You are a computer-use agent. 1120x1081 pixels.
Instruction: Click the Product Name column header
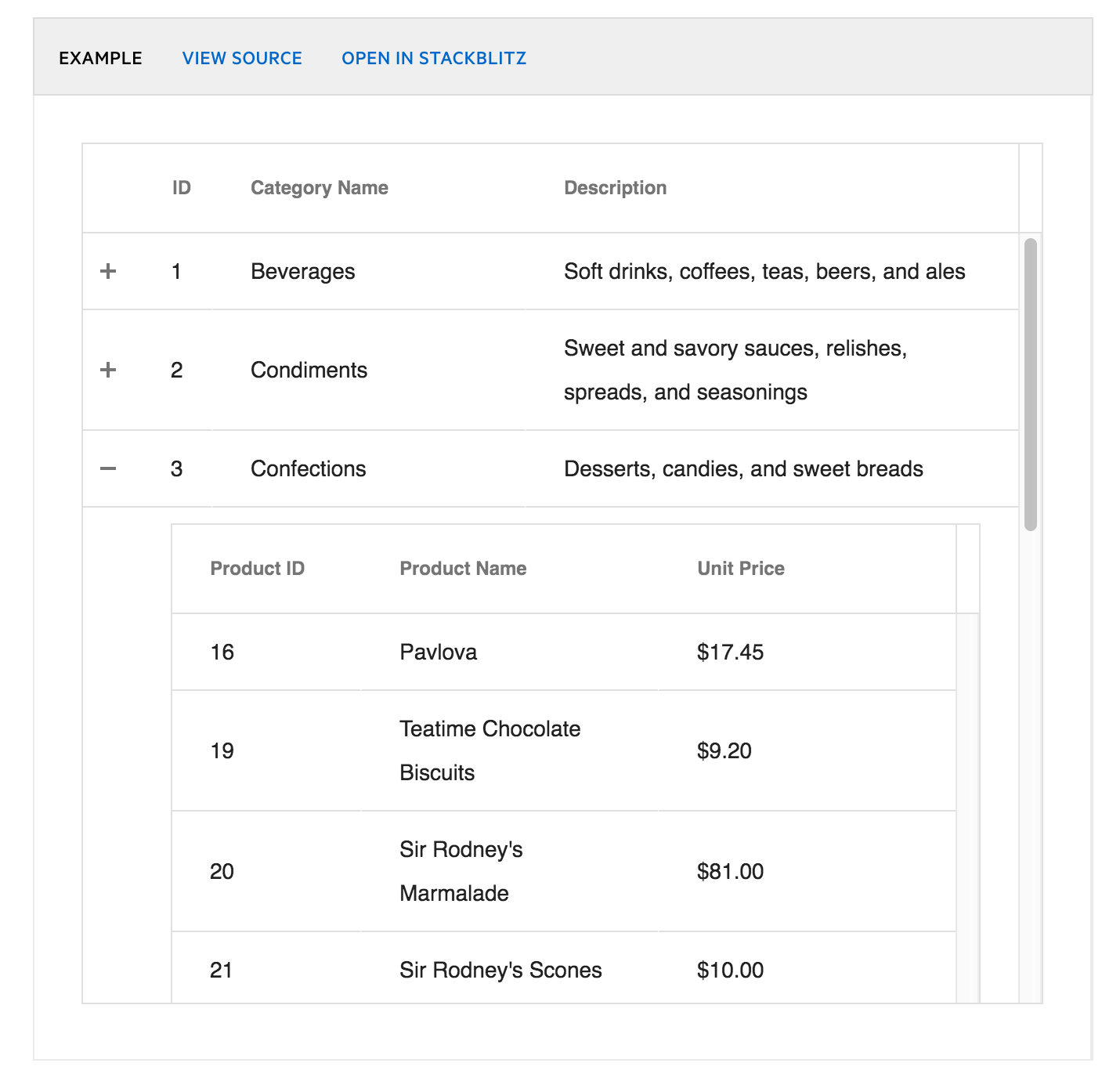(x=463, y=569)
